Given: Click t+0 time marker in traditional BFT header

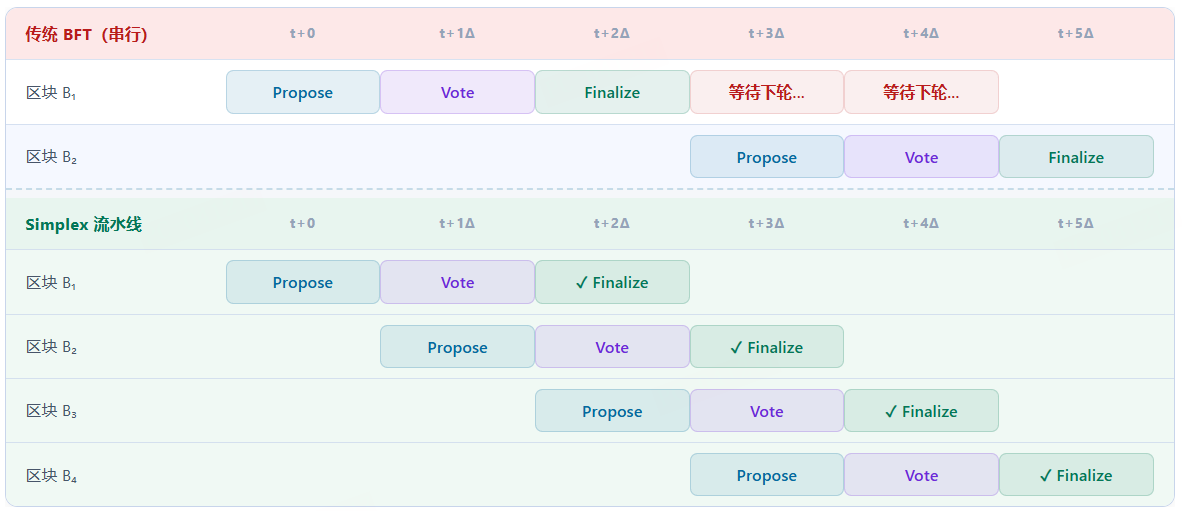Looking at the screenshot, I should [x=303, y=33].
